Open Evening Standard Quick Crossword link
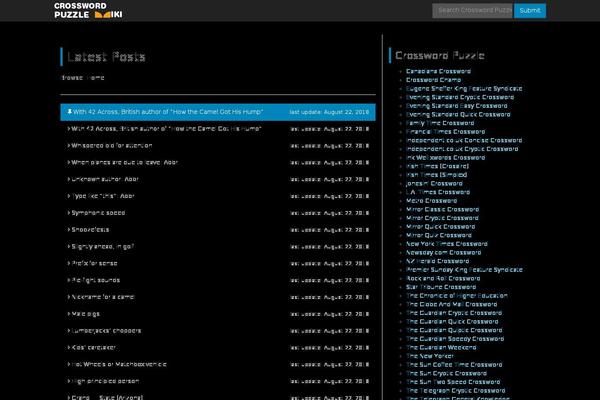Viewport: 600px width, 400px height. click(458, 115)
